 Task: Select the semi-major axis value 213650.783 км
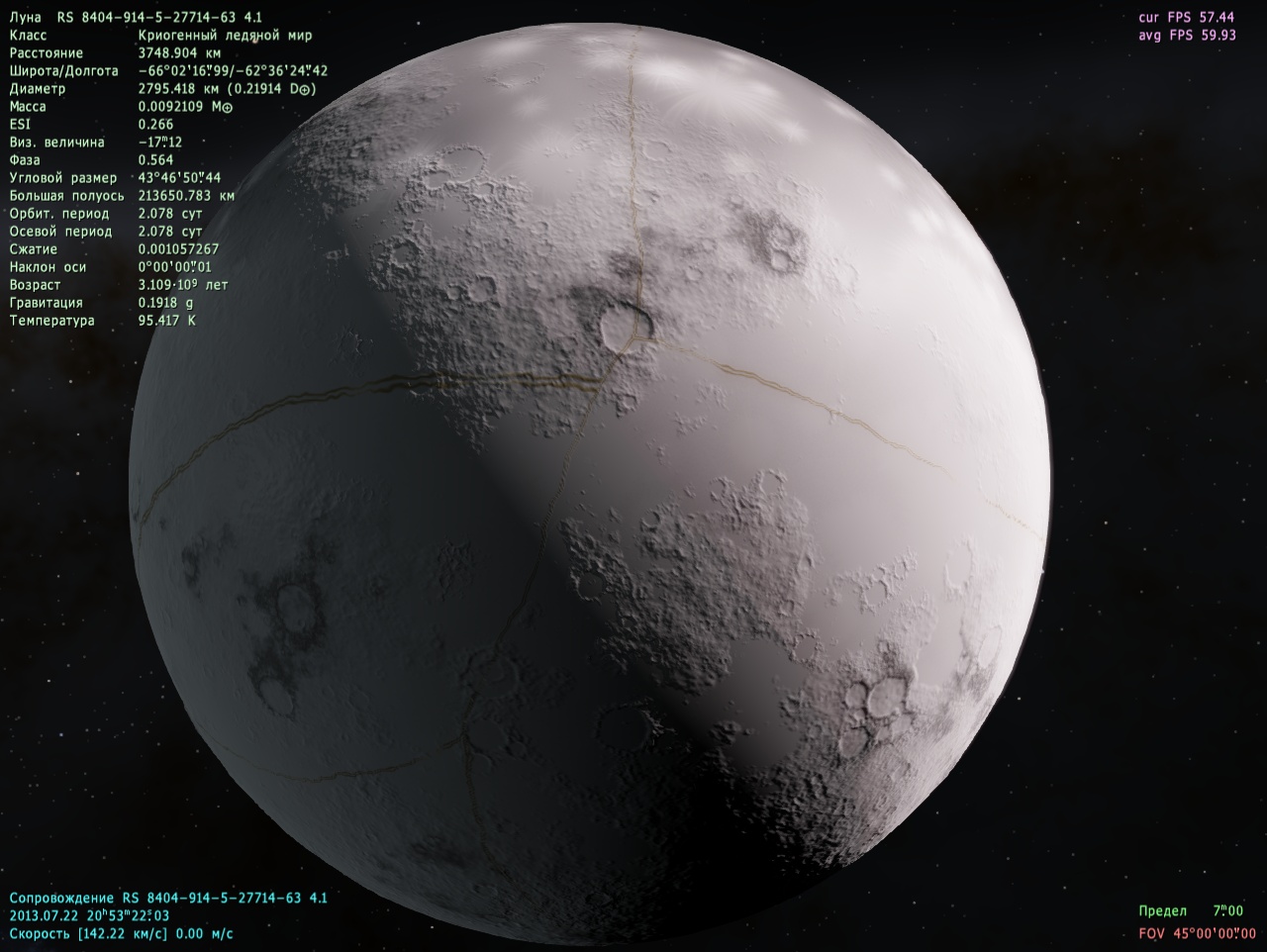coord(187,196)
